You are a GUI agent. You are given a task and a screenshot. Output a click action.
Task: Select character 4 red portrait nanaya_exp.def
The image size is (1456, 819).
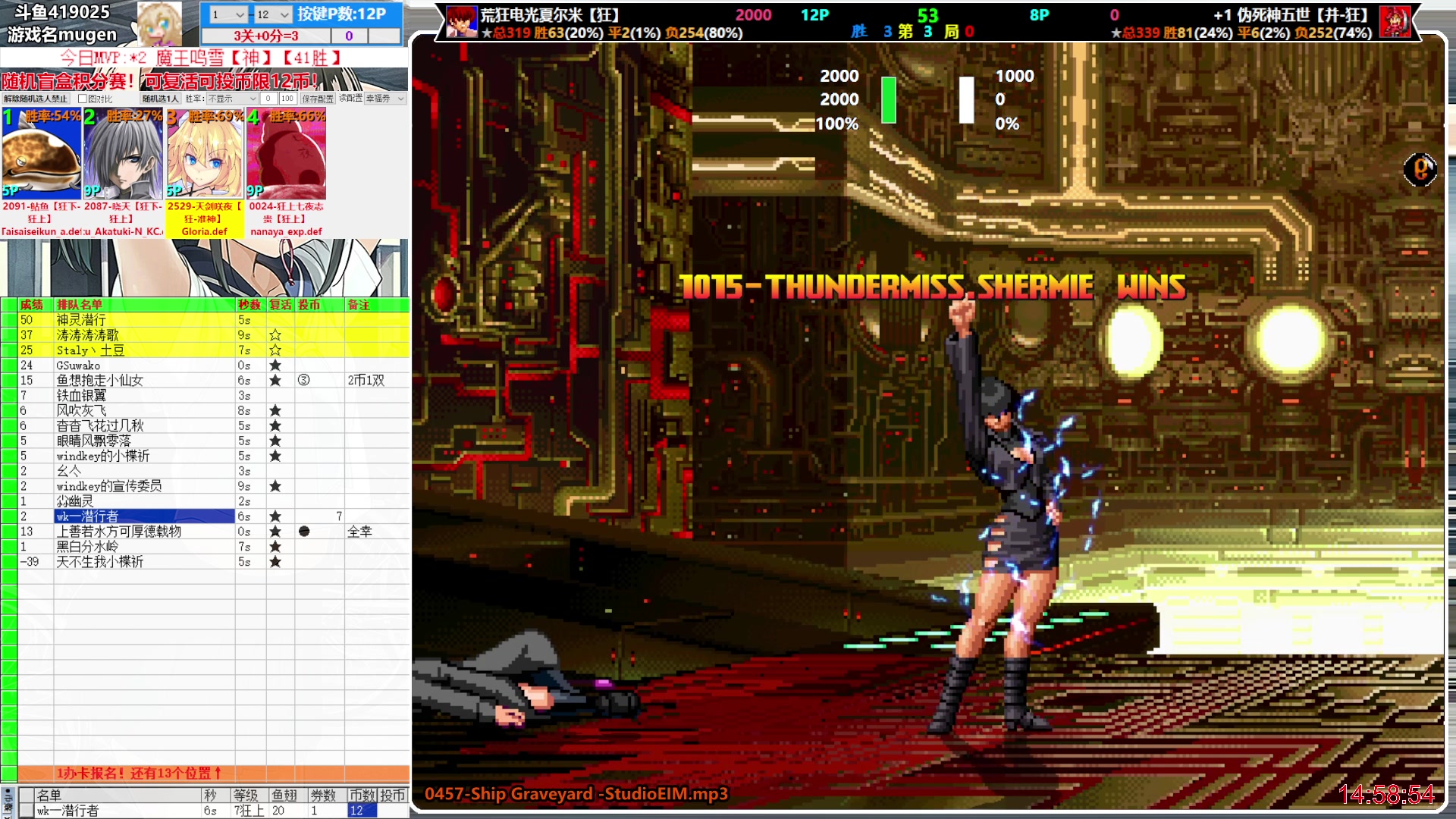[286, 154]
